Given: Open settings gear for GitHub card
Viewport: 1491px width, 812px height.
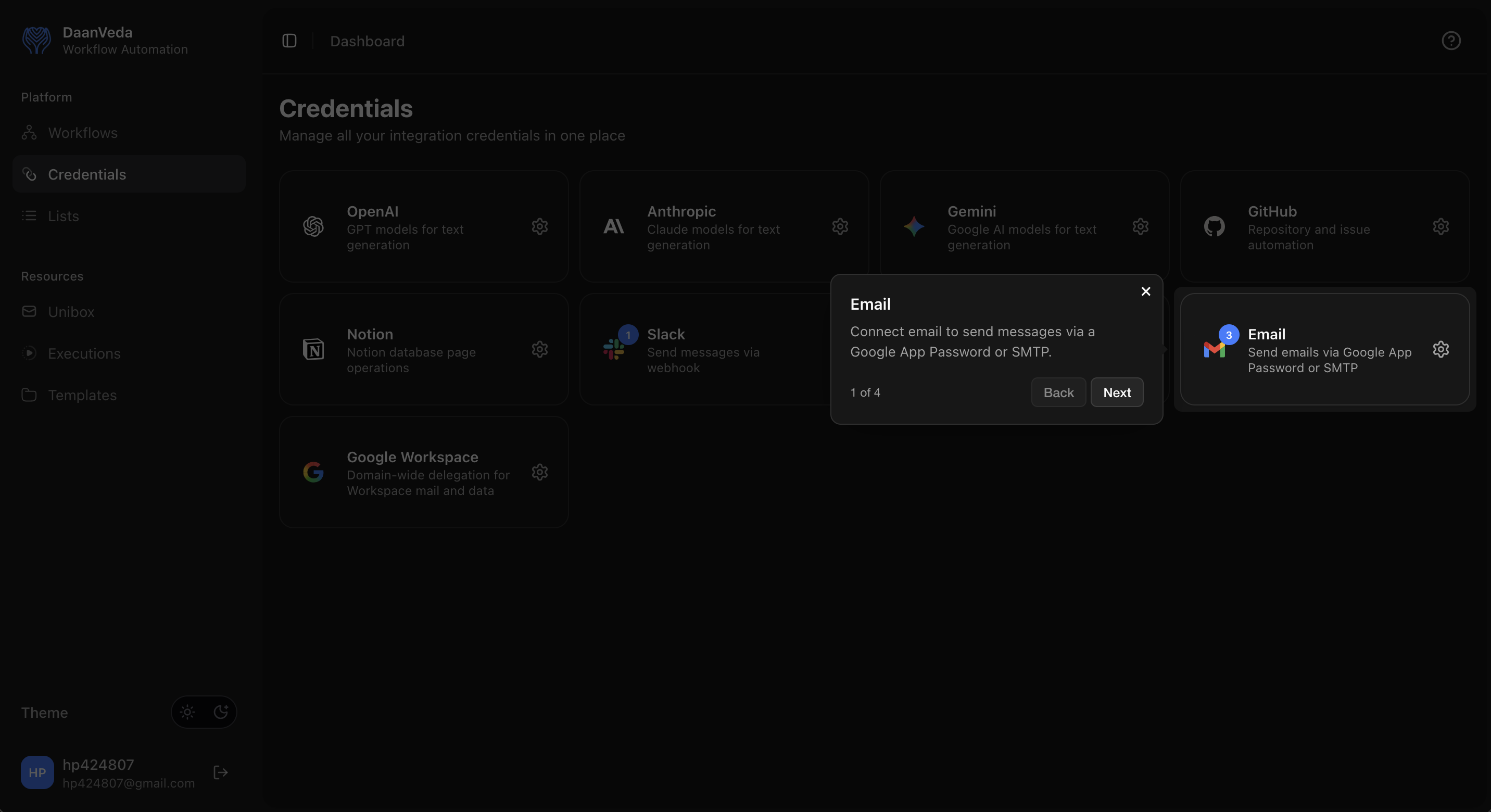Looking at the screenshot, I should click(x=1441, y=226).
